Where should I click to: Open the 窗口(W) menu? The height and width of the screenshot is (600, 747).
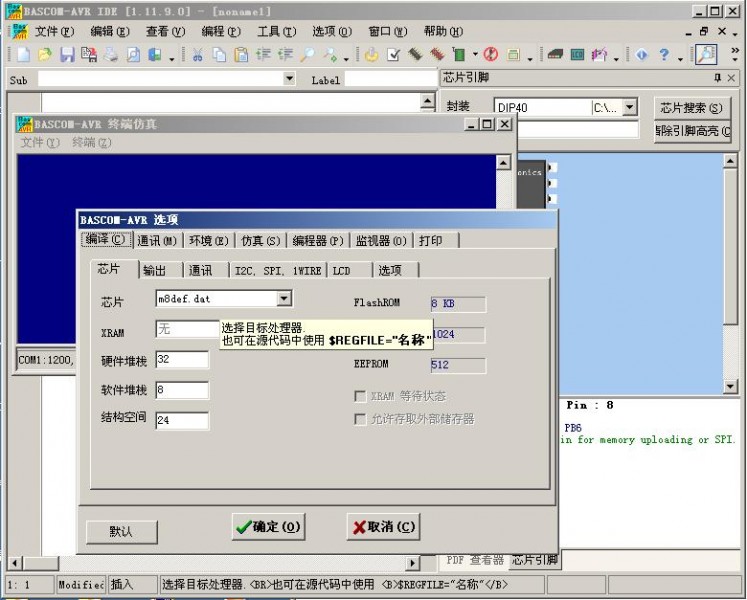tap(388, 31)
